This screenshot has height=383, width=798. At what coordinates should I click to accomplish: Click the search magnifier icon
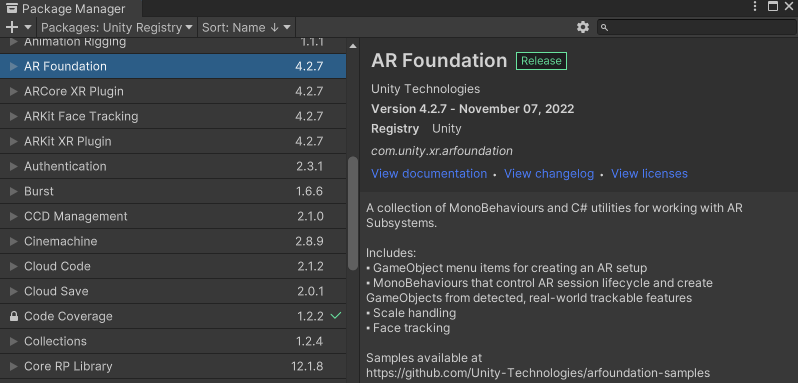[x=604, y=27]
